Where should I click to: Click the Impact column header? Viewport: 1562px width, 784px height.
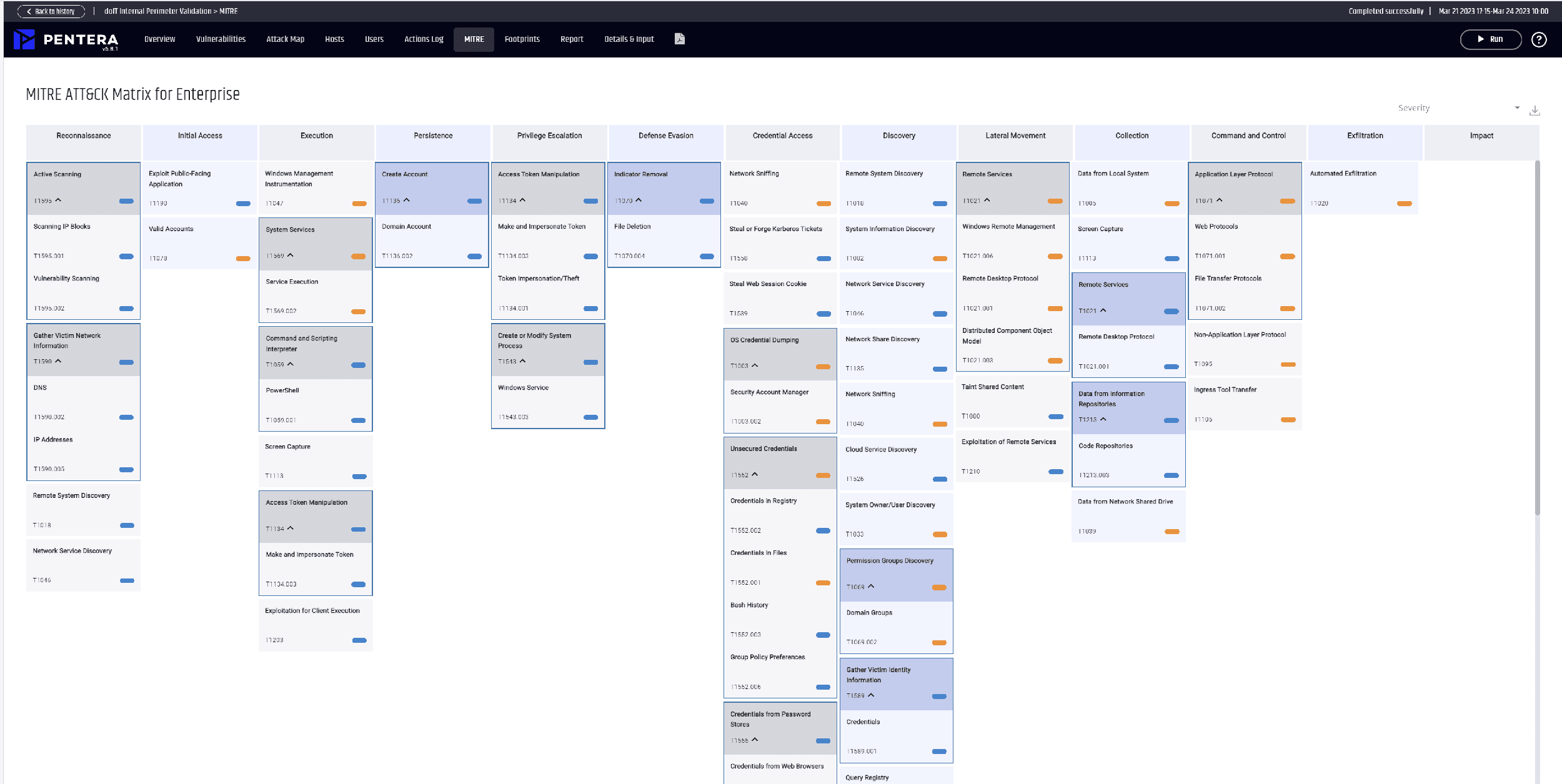pos(1481,142)
